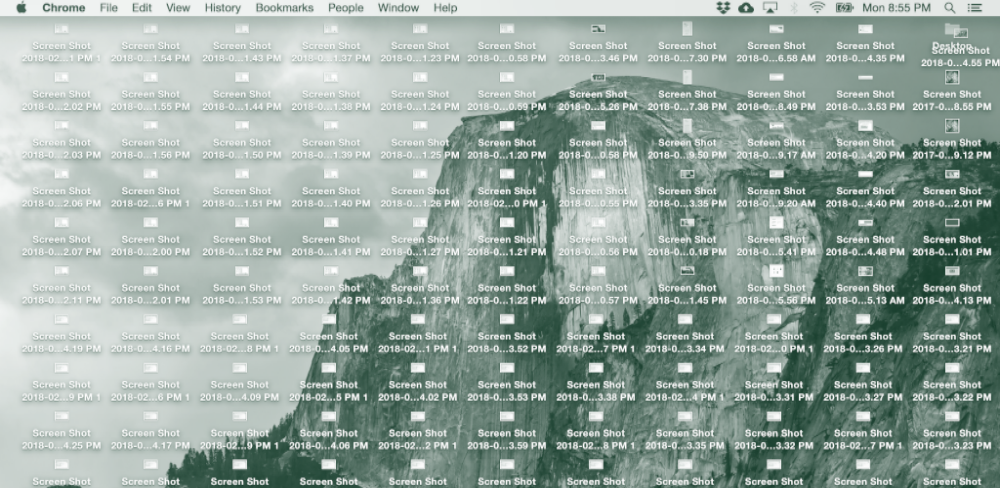1000x488 pixels.
Task: Click the Bluetooth status icon
Action: point(794,8)
